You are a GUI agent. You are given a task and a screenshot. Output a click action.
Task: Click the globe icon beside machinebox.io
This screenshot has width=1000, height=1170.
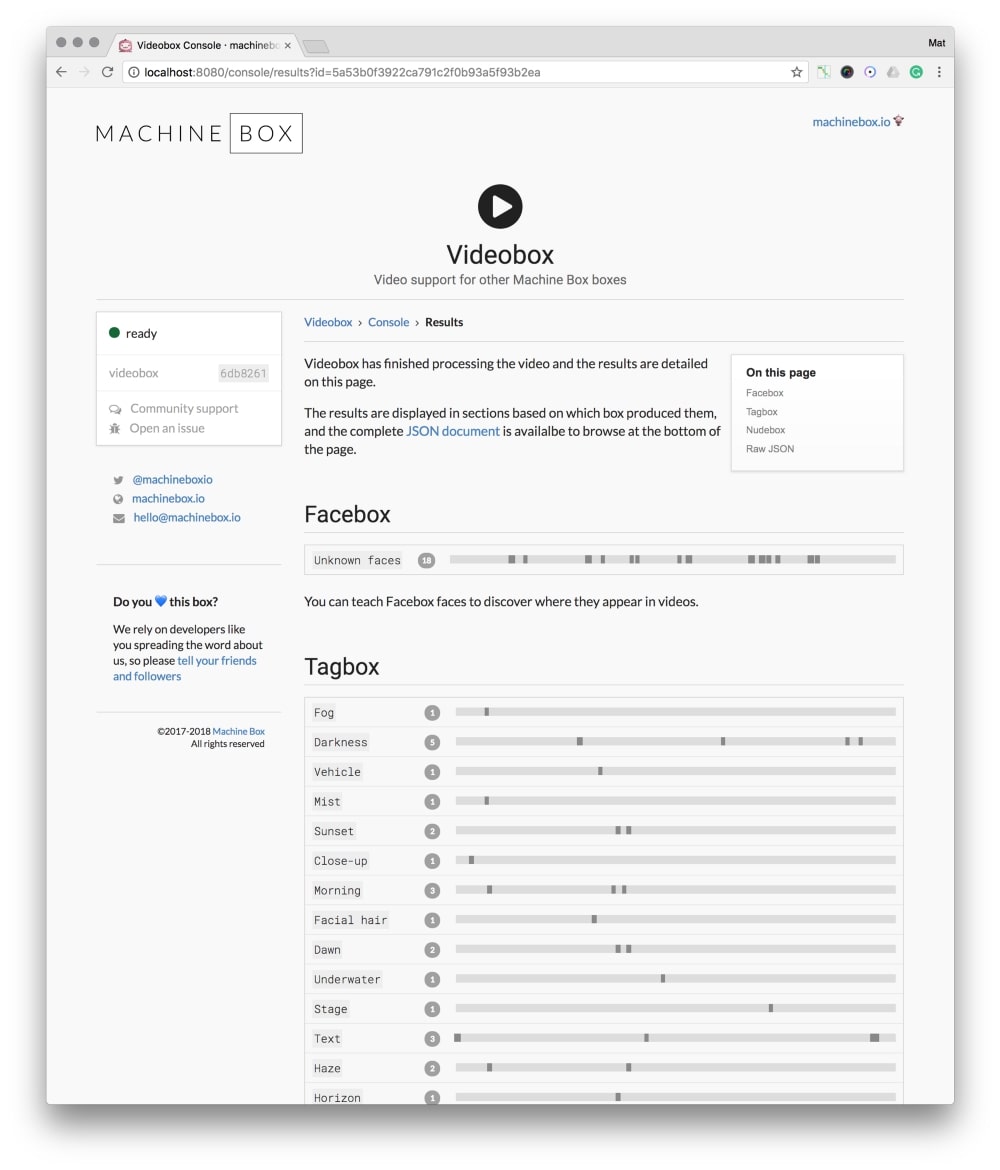[x=118, y=498]
